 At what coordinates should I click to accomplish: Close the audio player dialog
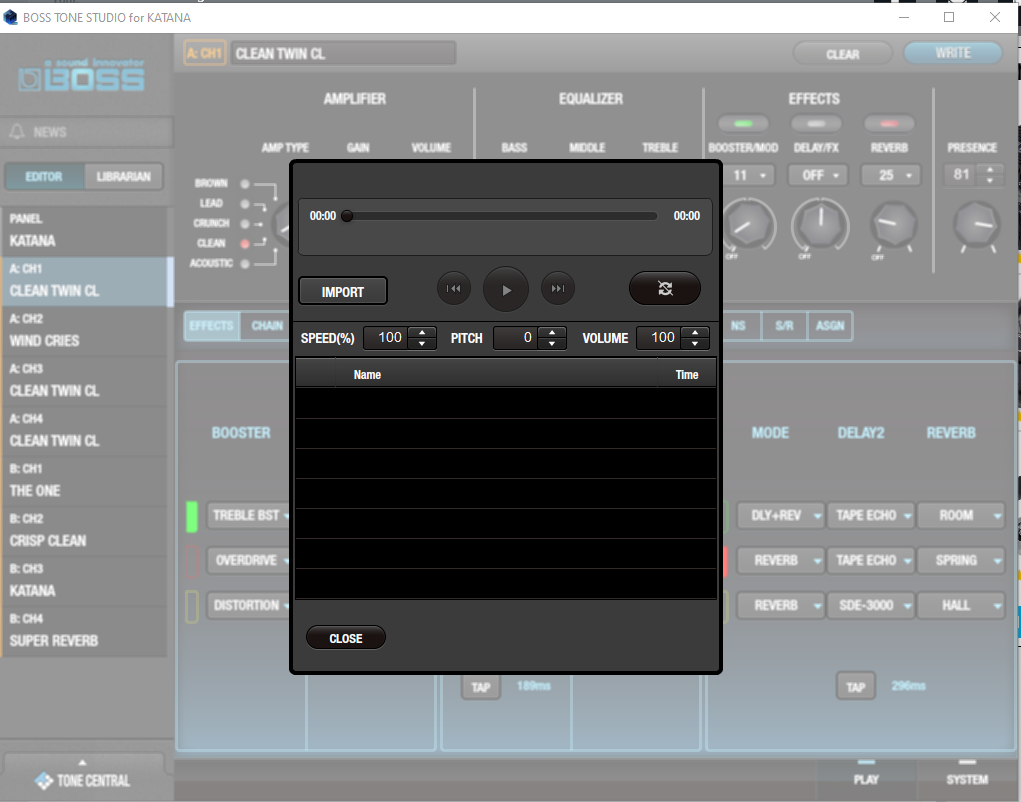pos(345,638)
